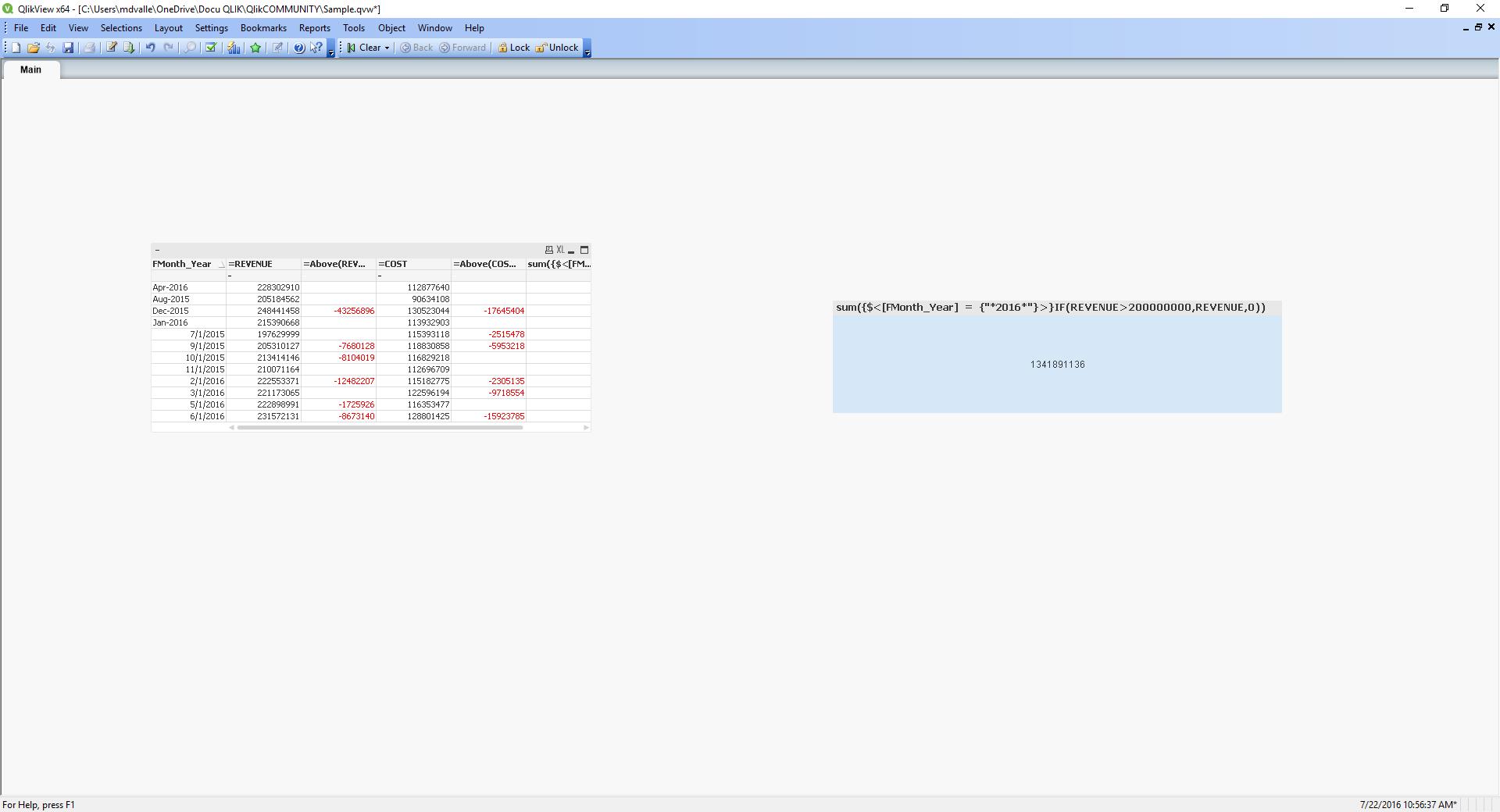This screenshot has height=812, width=1500.
Task: Click the =Above(REV... column header
Action: point(338,264)
